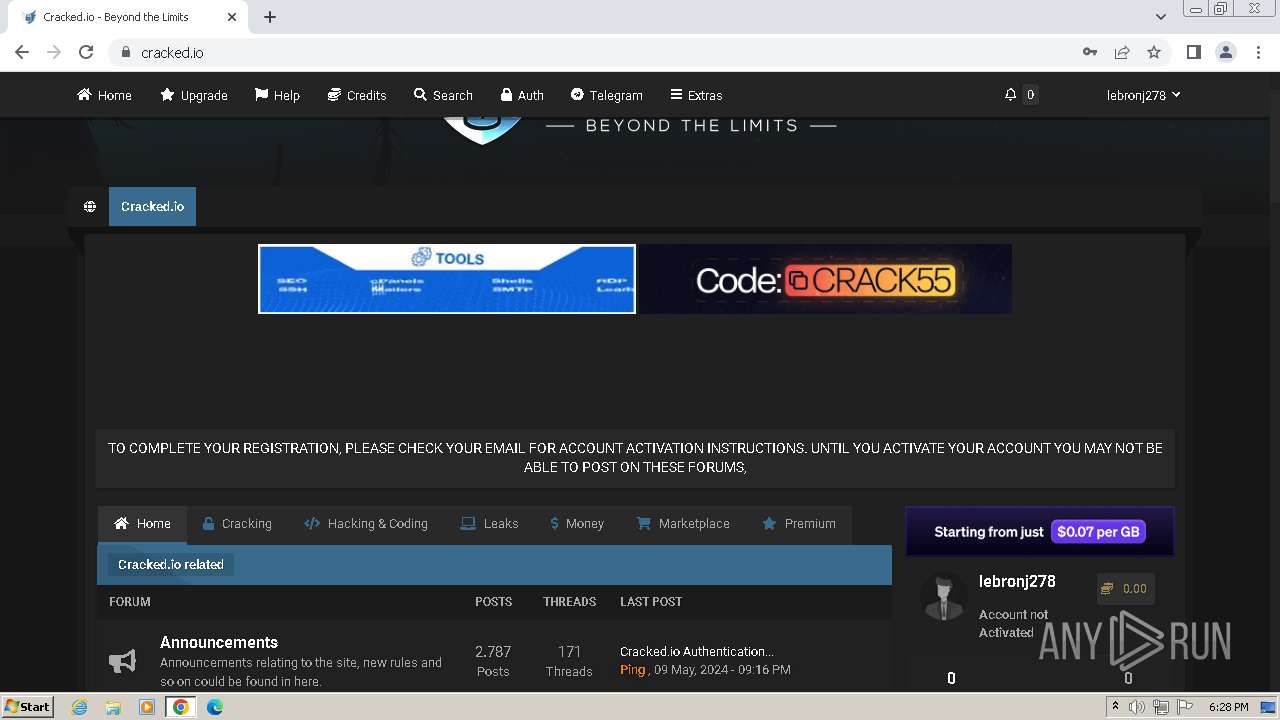Open the Help menu item
Image resolution: width=1280 pixels, height=720 pixels.
(277, 95)
